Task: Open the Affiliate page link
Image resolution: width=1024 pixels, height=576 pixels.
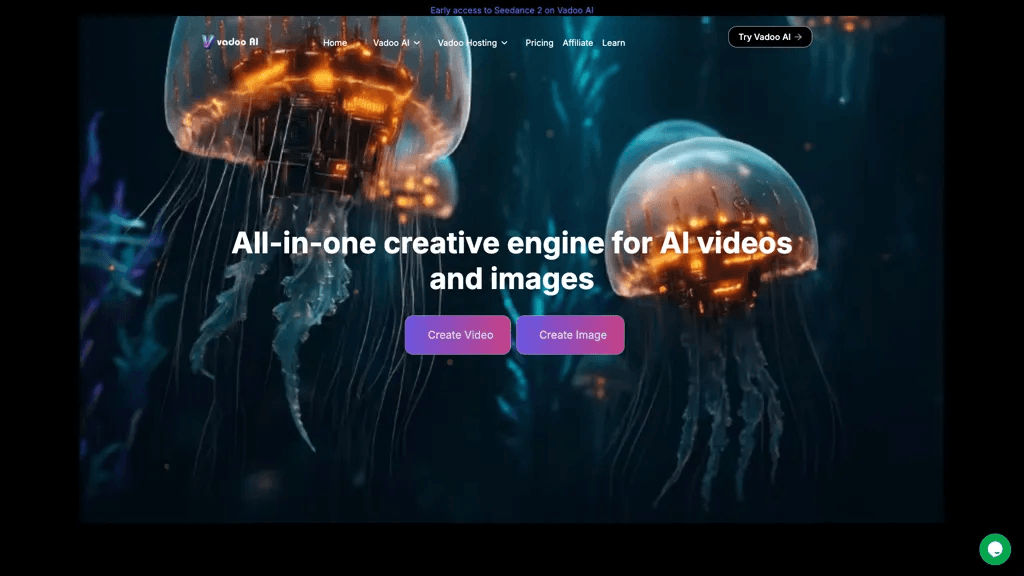Action: point(578,43)
